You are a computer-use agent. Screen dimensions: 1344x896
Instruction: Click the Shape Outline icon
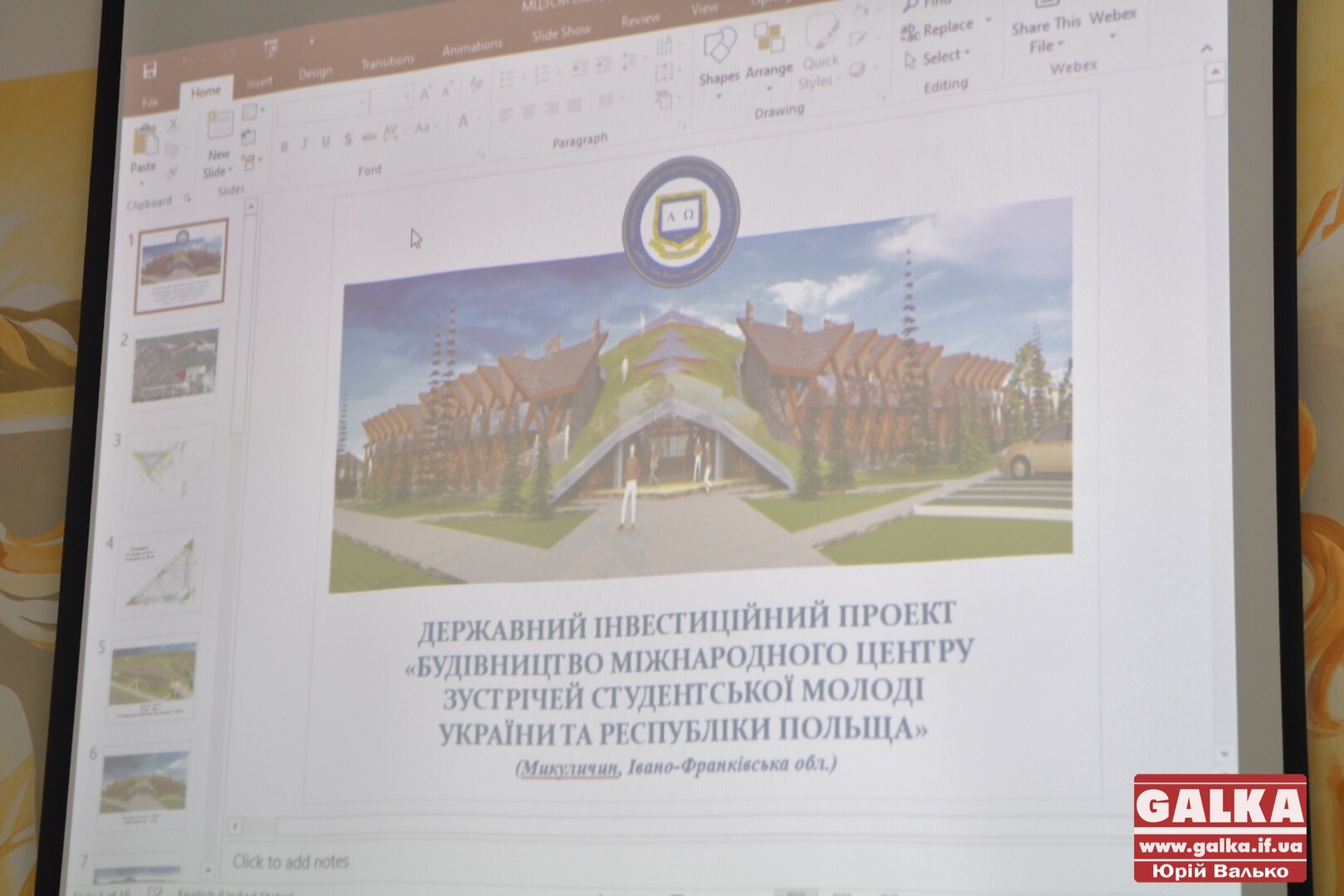(x=859, y=39)
